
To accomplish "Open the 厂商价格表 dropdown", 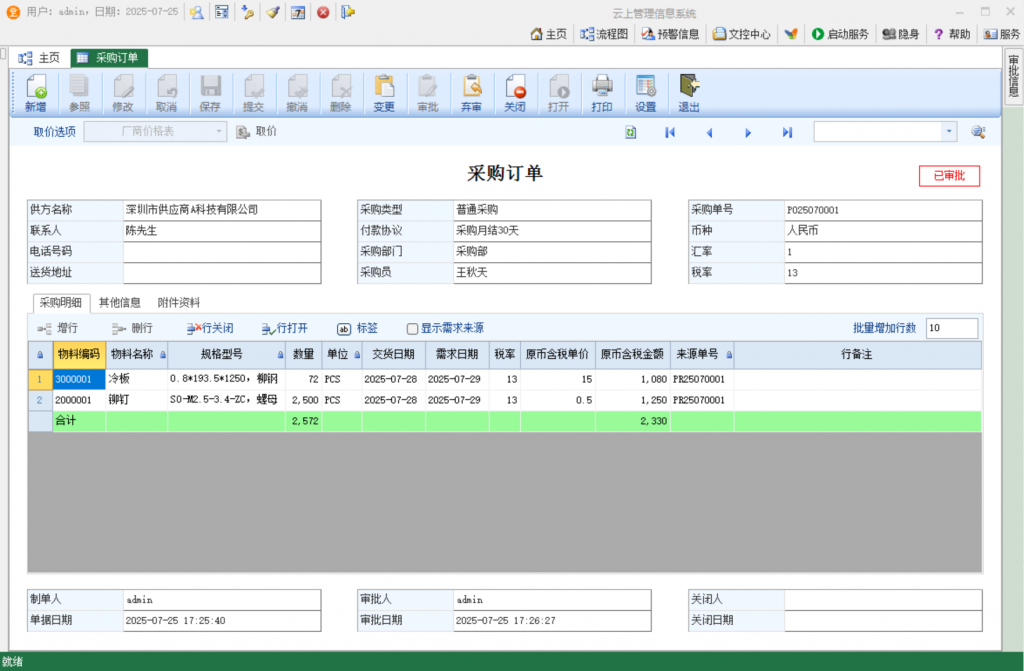I will [155, 131].
